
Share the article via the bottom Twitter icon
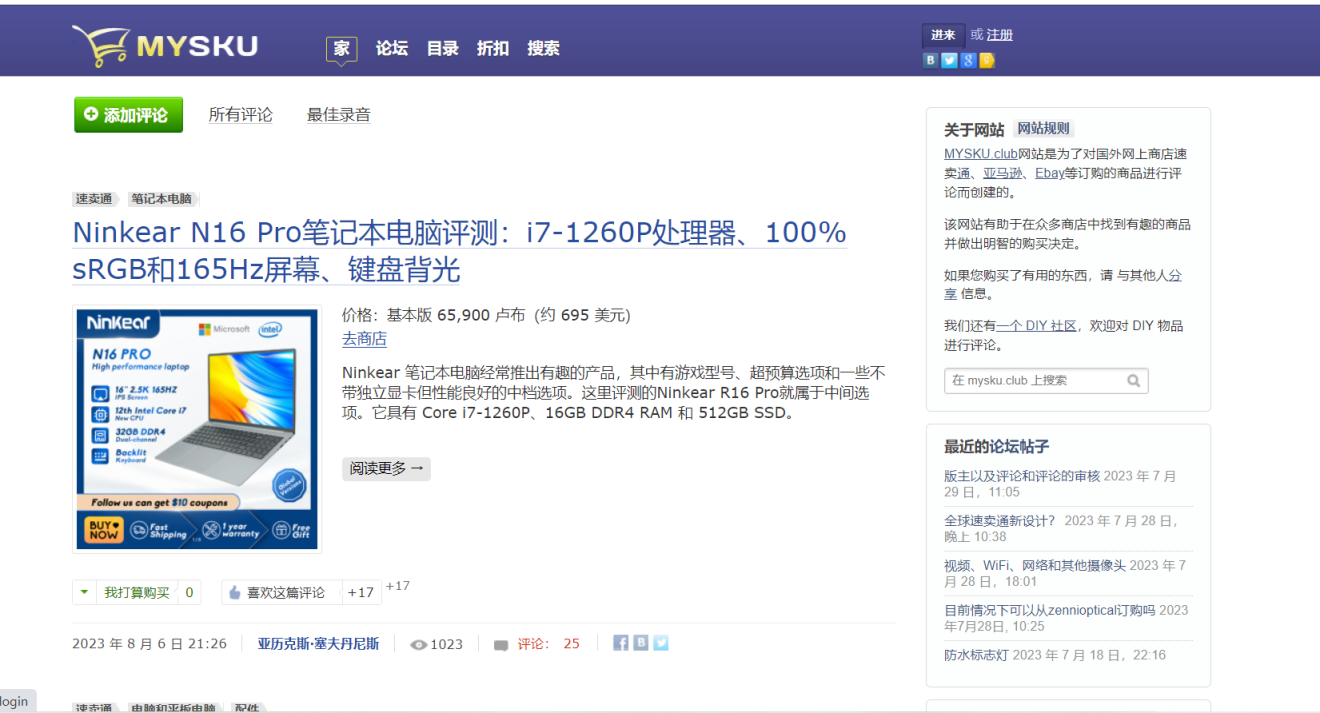661,642
